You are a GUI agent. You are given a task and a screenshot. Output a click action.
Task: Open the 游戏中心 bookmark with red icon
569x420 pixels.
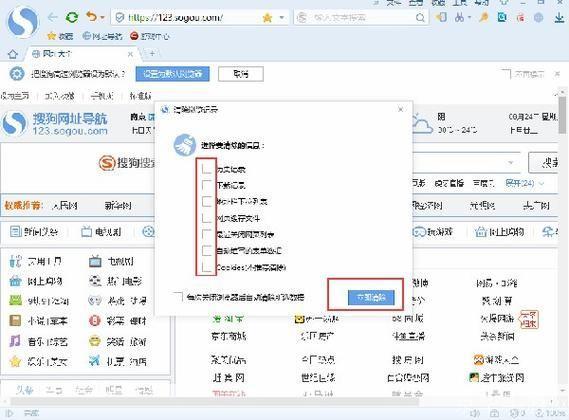pyautogui.click(x=150, y=36)
